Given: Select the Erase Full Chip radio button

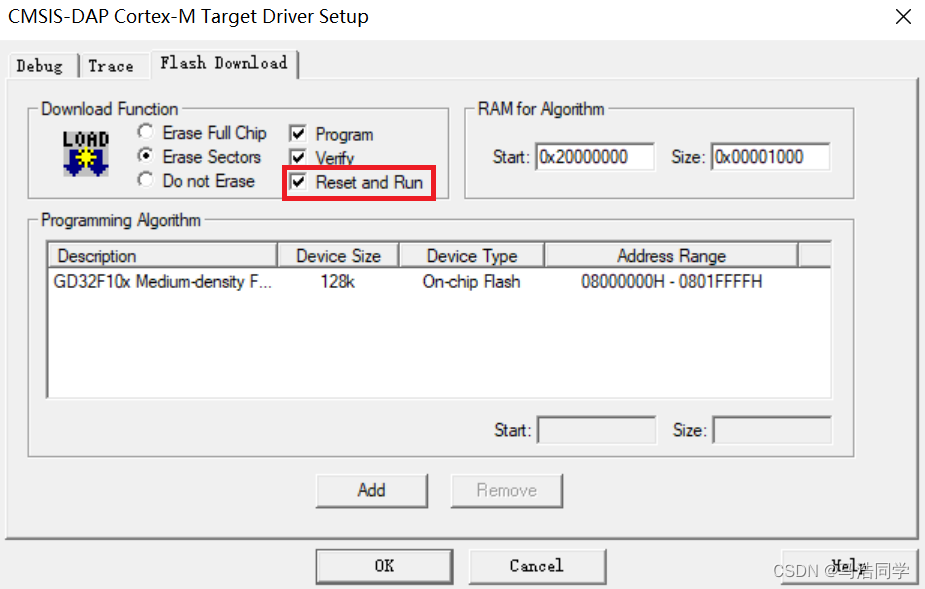Looking at the screenshot, I should pyautogui.click(x=145, y=131).
